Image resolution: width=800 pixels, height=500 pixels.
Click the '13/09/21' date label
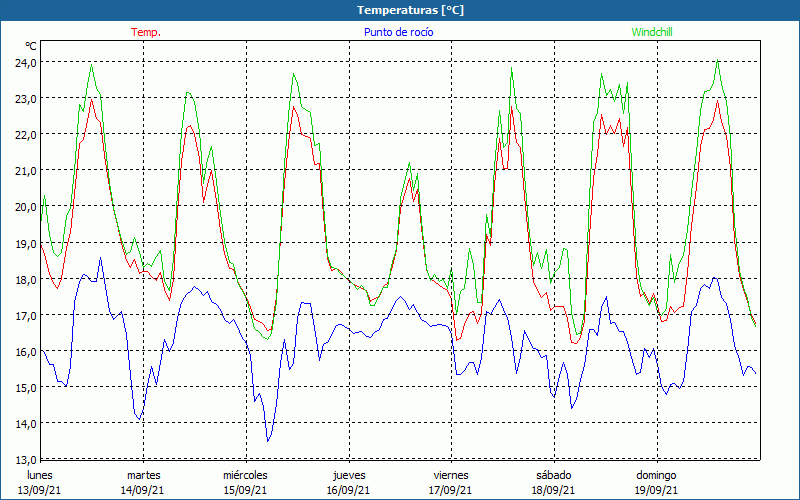pyautogui.click(x=40, y=490)
